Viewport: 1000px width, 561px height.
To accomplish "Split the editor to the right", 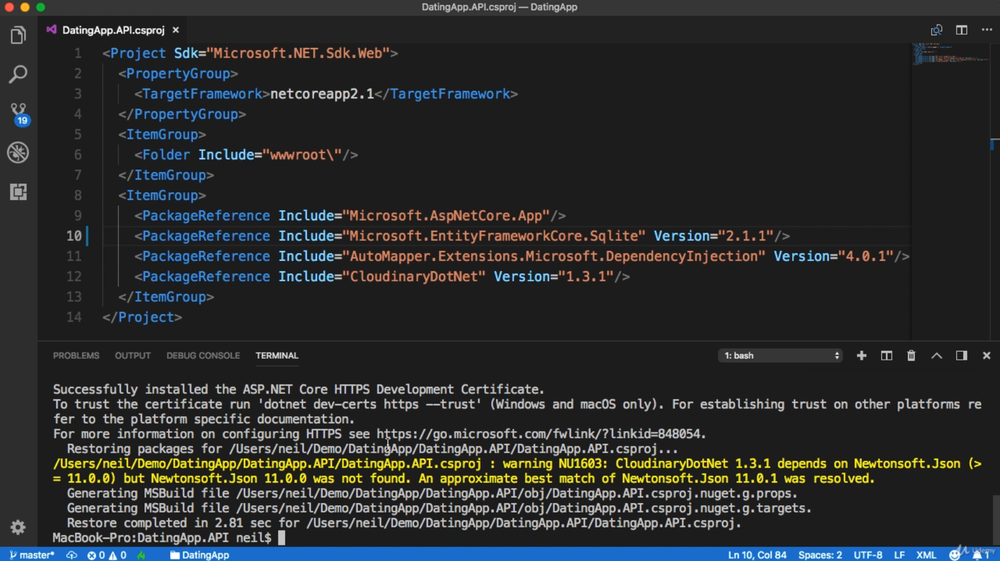I will coord(961,30).
